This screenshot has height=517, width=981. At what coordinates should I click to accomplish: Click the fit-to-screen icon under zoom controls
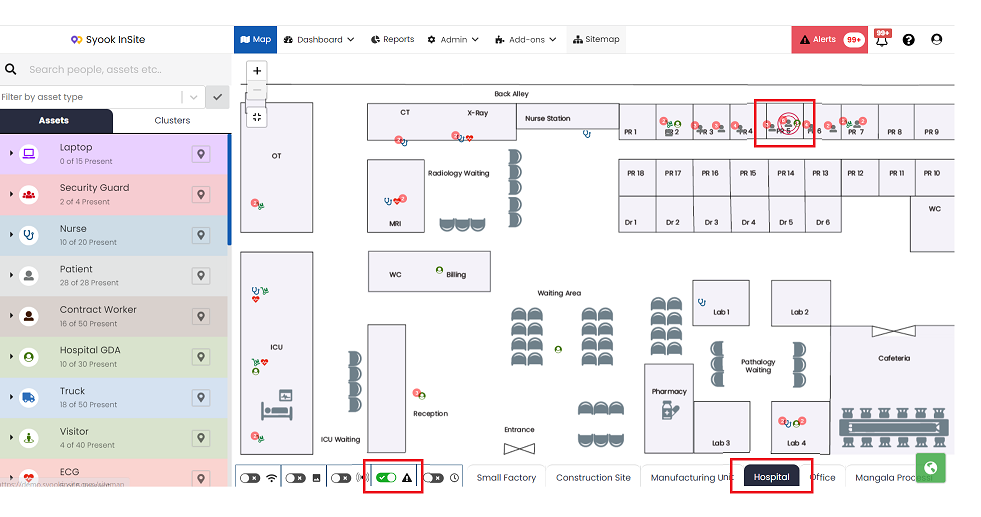click(x=257, y=117)
